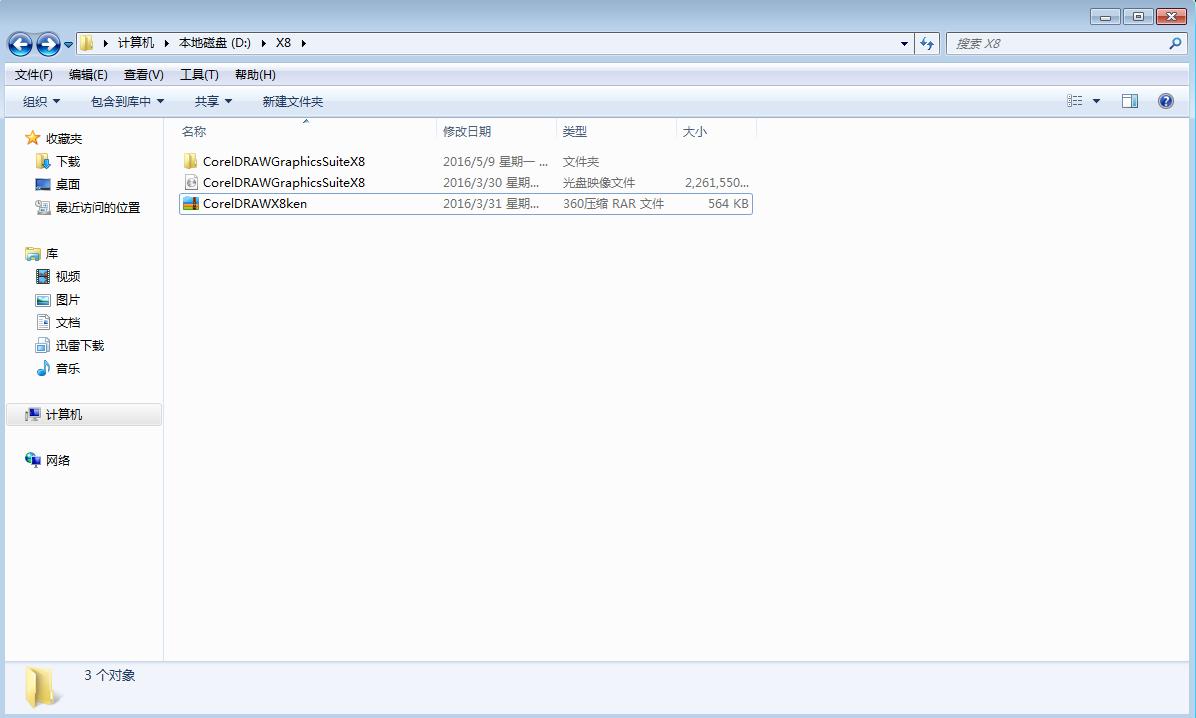Screen dimensions: 1196x718
Task: Open the 查看 menu
Action: (142, 74)
